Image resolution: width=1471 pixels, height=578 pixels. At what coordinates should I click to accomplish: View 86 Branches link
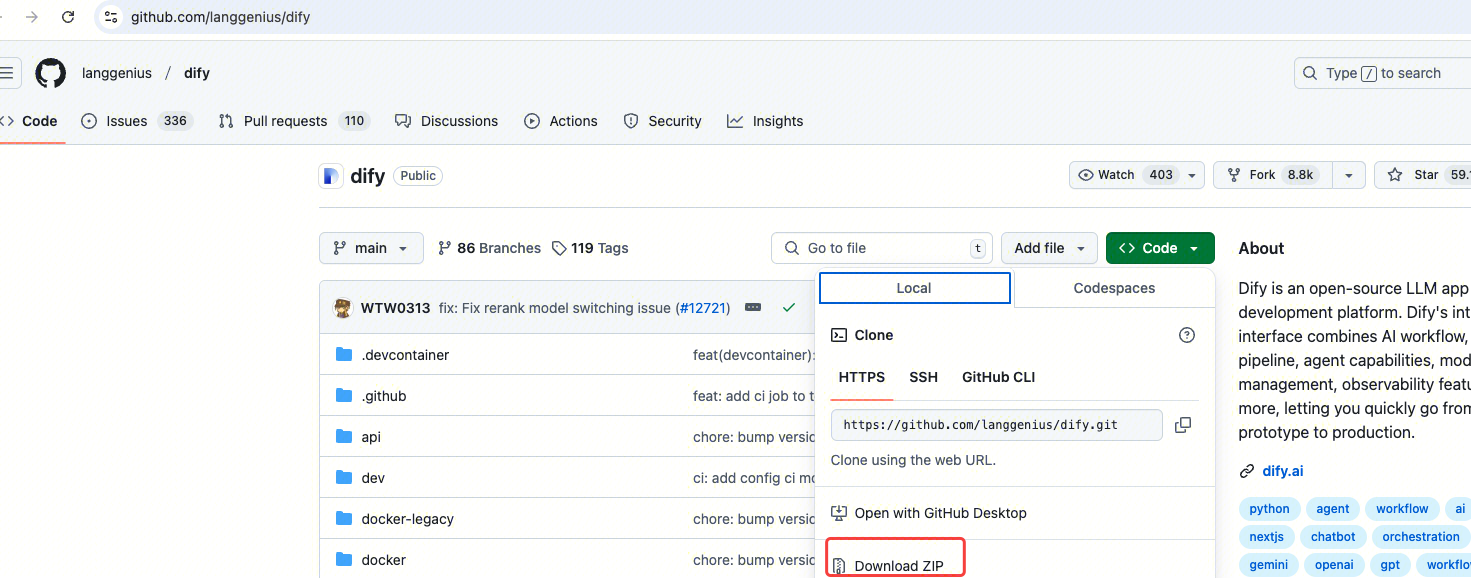(489, 248)
